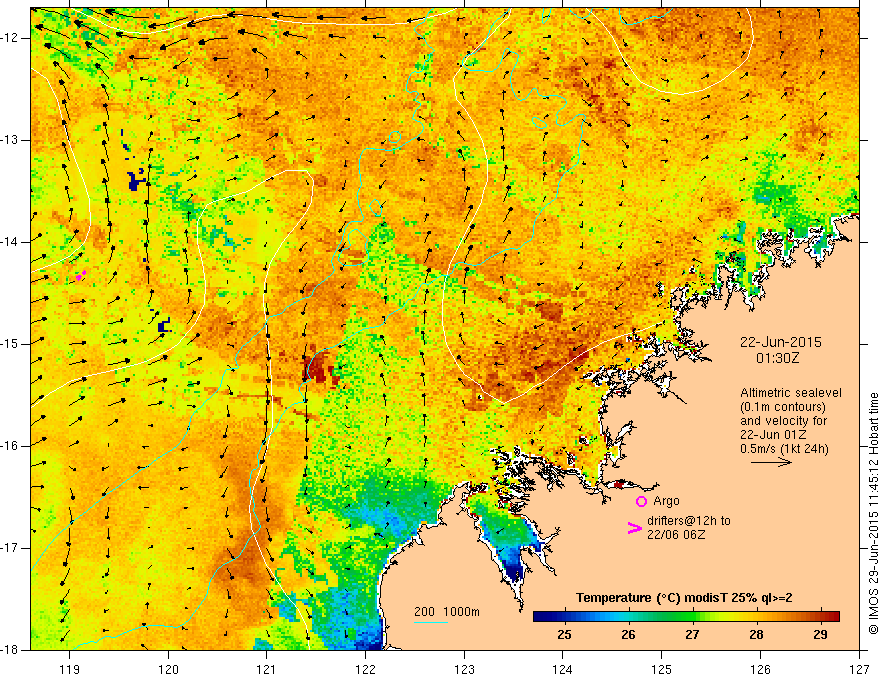Click the colorbar tick label 26
The height and width of the screenshot is (680, 880).
[629, 635]
